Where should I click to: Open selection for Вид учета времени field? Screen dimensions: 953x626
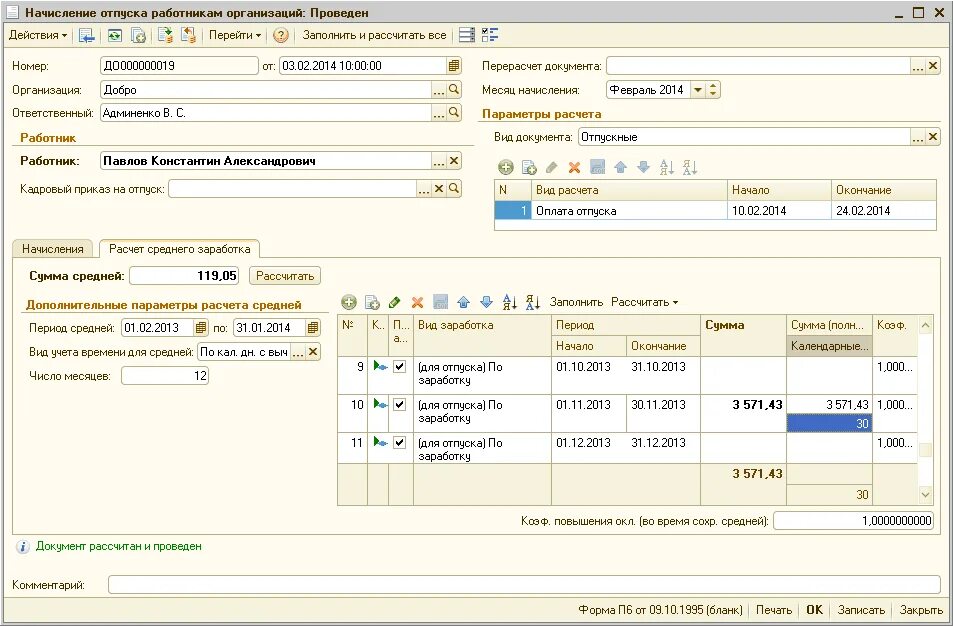tap(298, 352)
